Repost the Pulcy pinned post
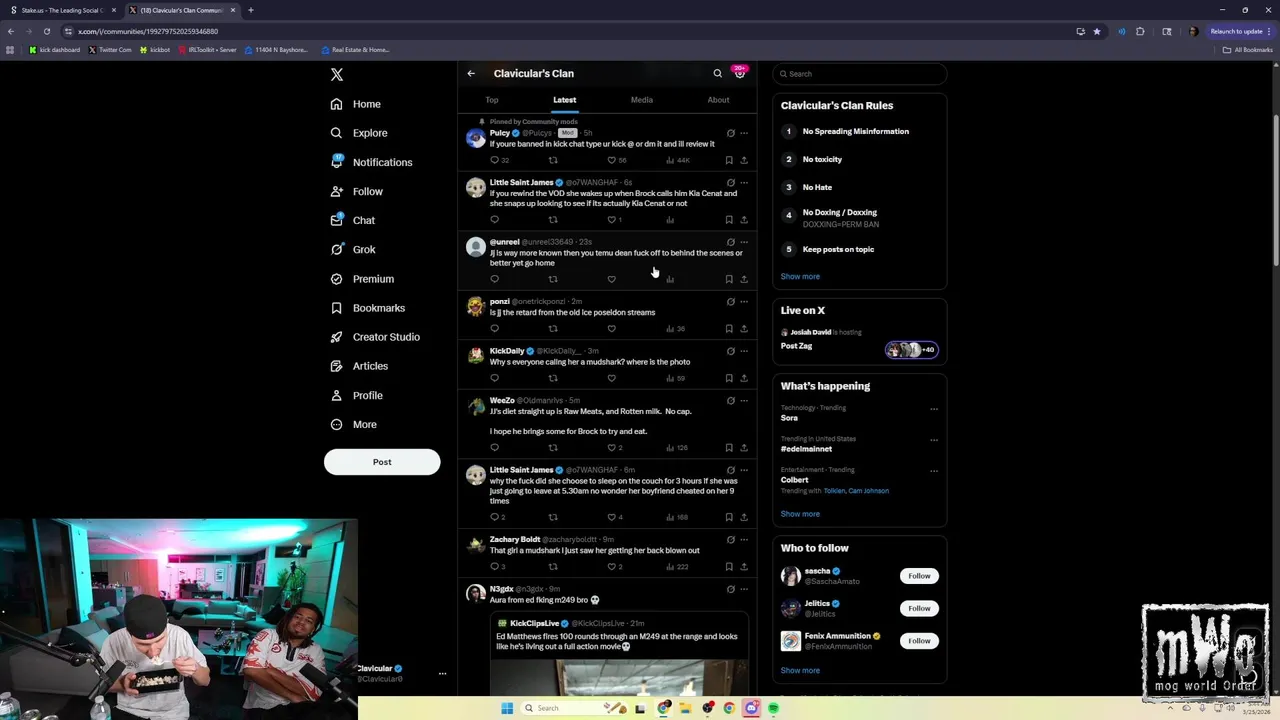 pyautogui.click(x=553, y=160)
